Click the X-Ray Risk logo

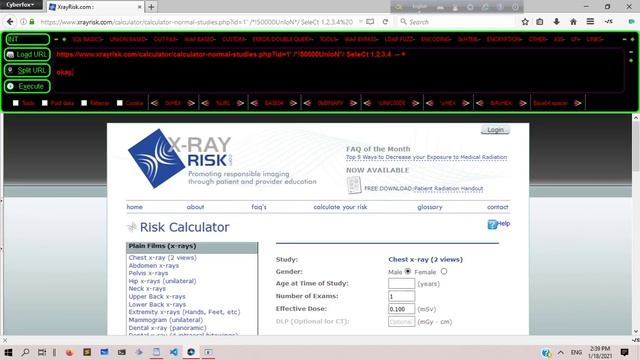(x=180, y=158)
